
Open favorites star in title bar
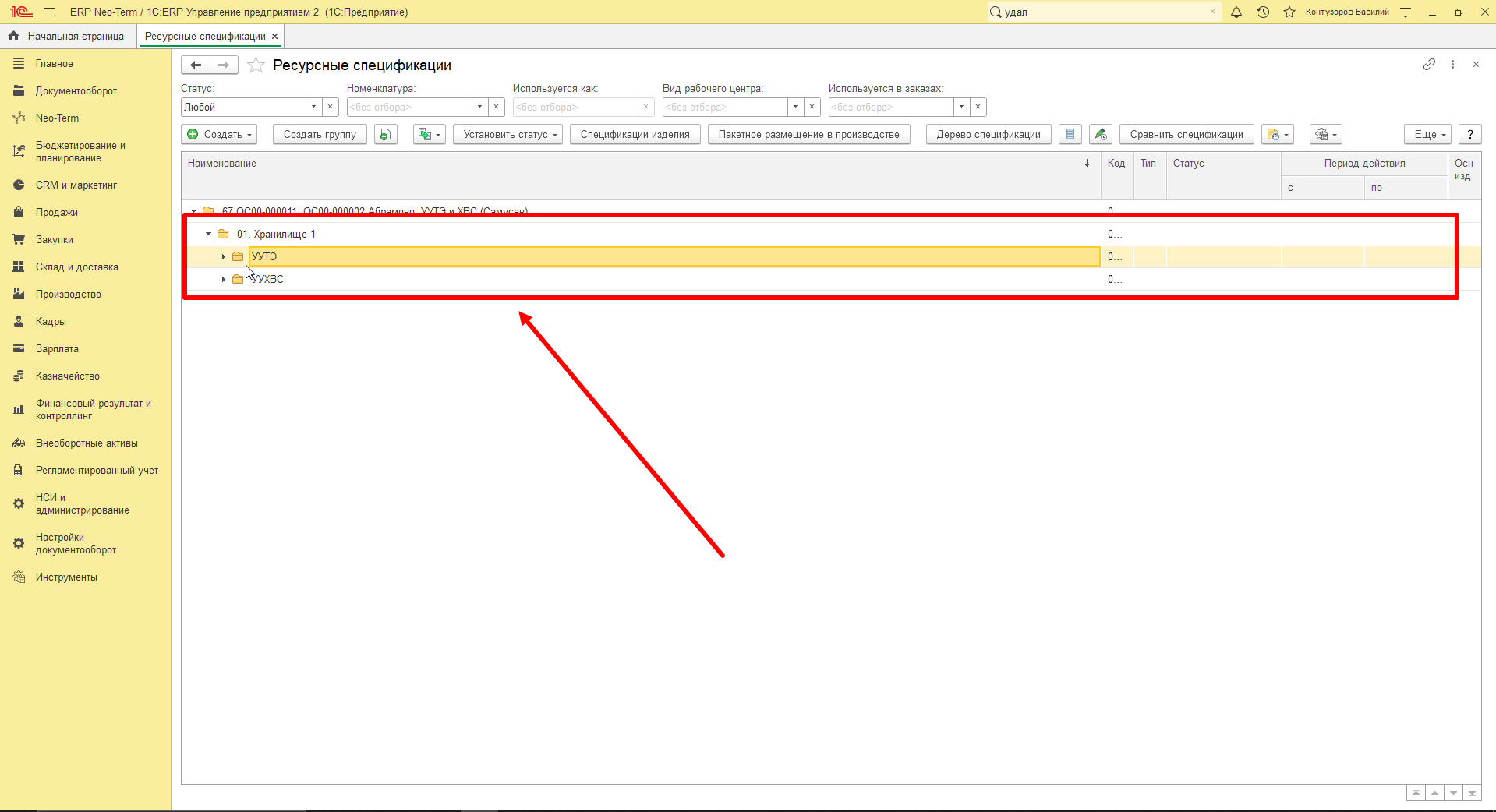1289,12
